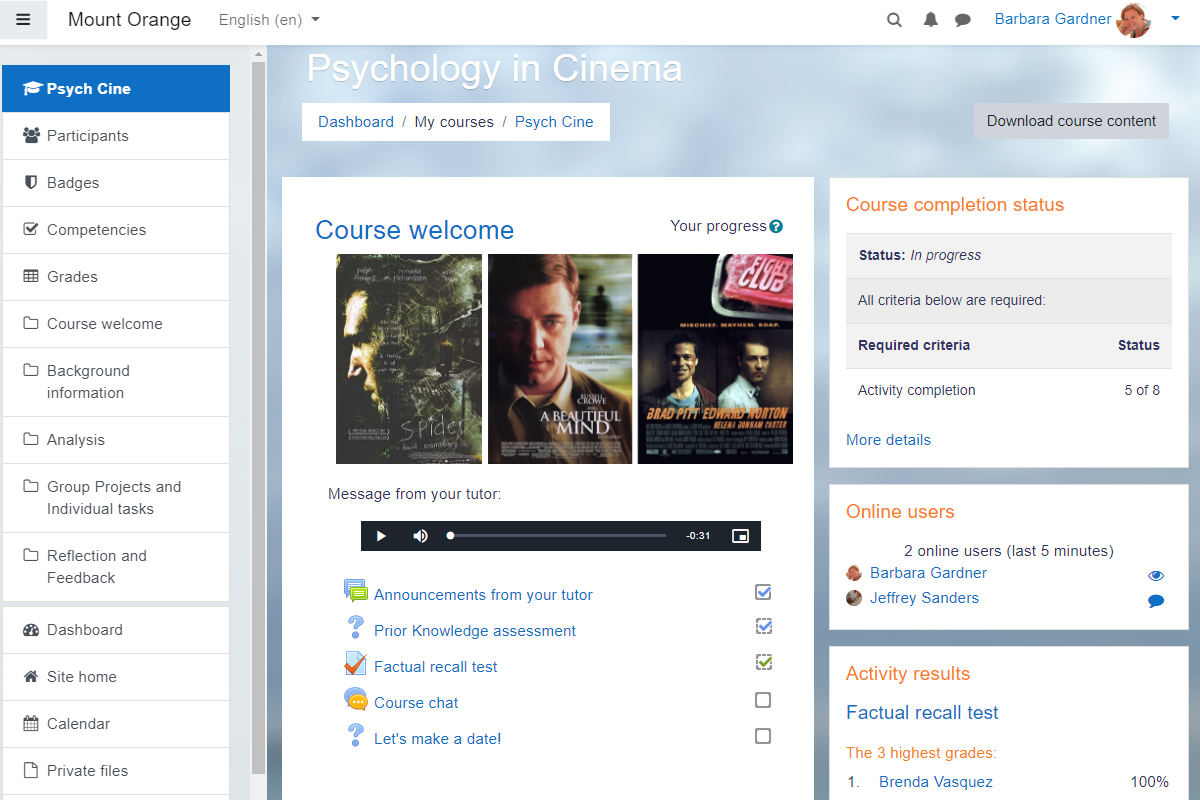Click the Prior Knowledge assessment question icon
This screenshot has width=1200, height=800.
(x=355, y=627)
